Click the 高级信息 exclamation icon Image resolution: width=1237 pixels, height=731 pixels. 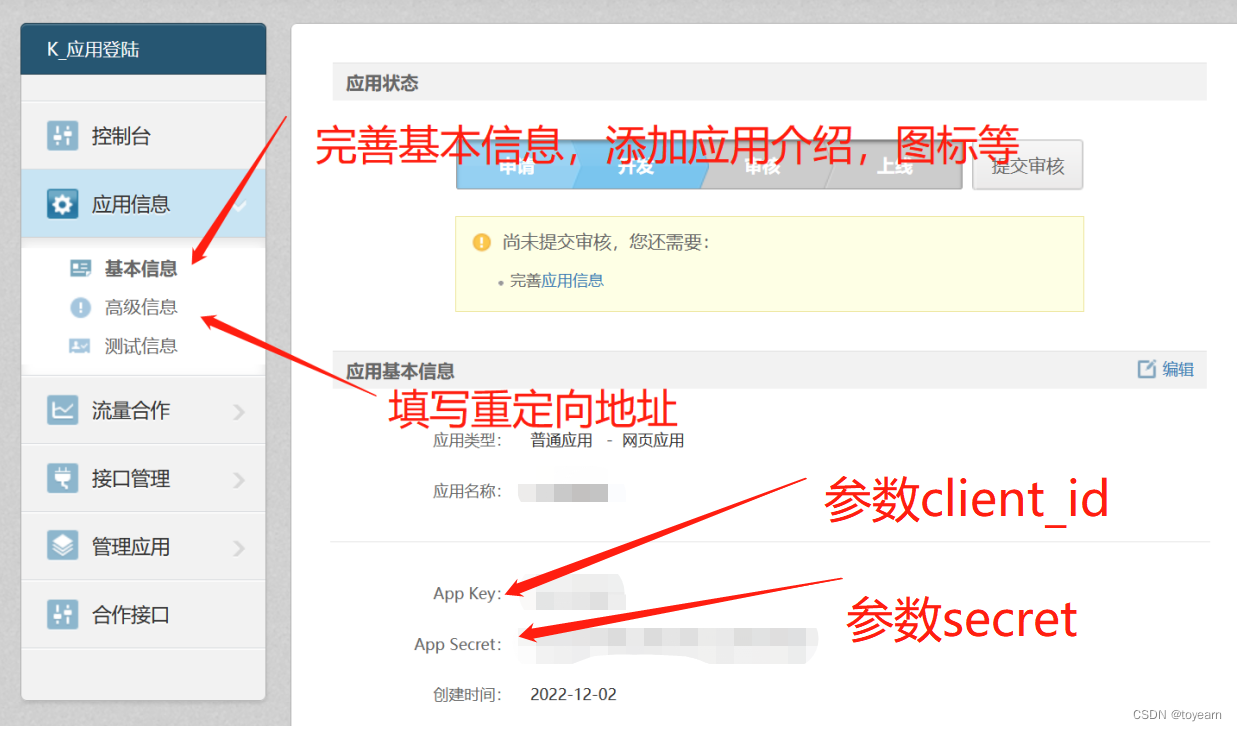81,307
